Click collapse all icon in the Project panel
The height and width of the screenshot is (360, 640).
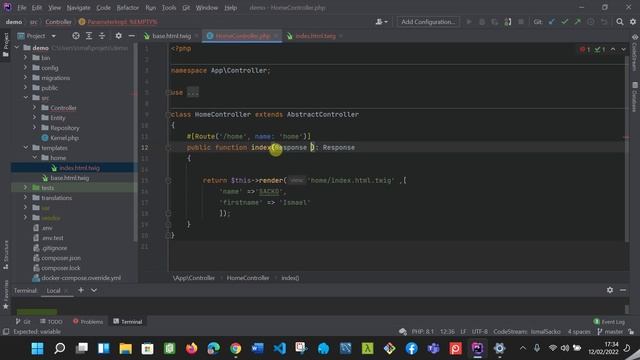102,36
